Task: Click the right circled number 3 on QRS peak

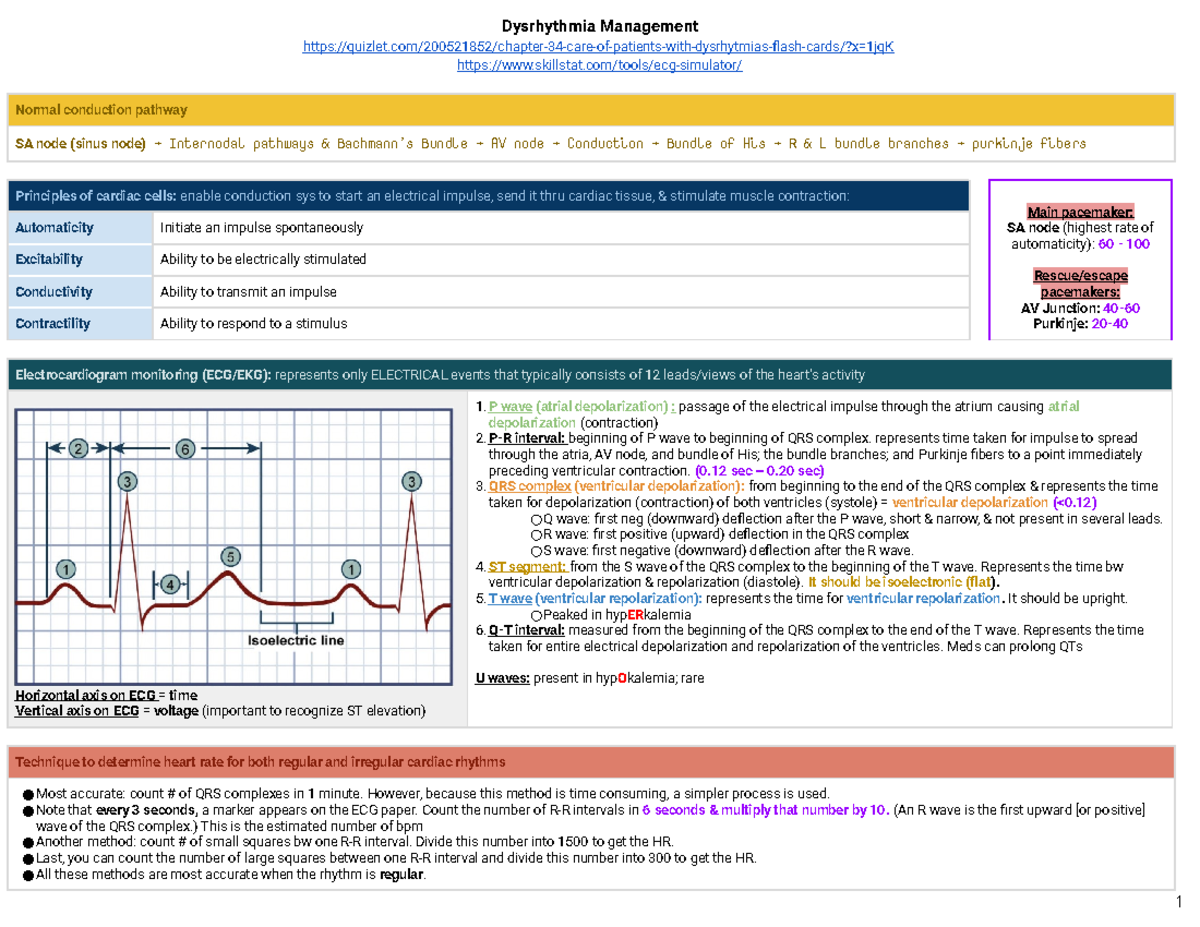Action: click(x=411, y=482)
